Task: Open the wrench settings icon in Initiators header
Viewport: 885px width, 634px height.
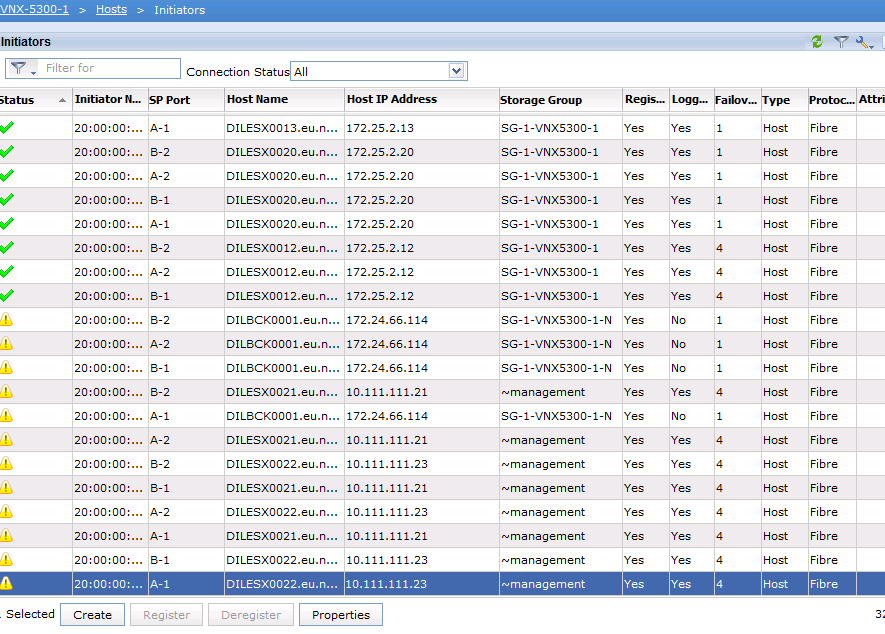Action: (864, 42)
